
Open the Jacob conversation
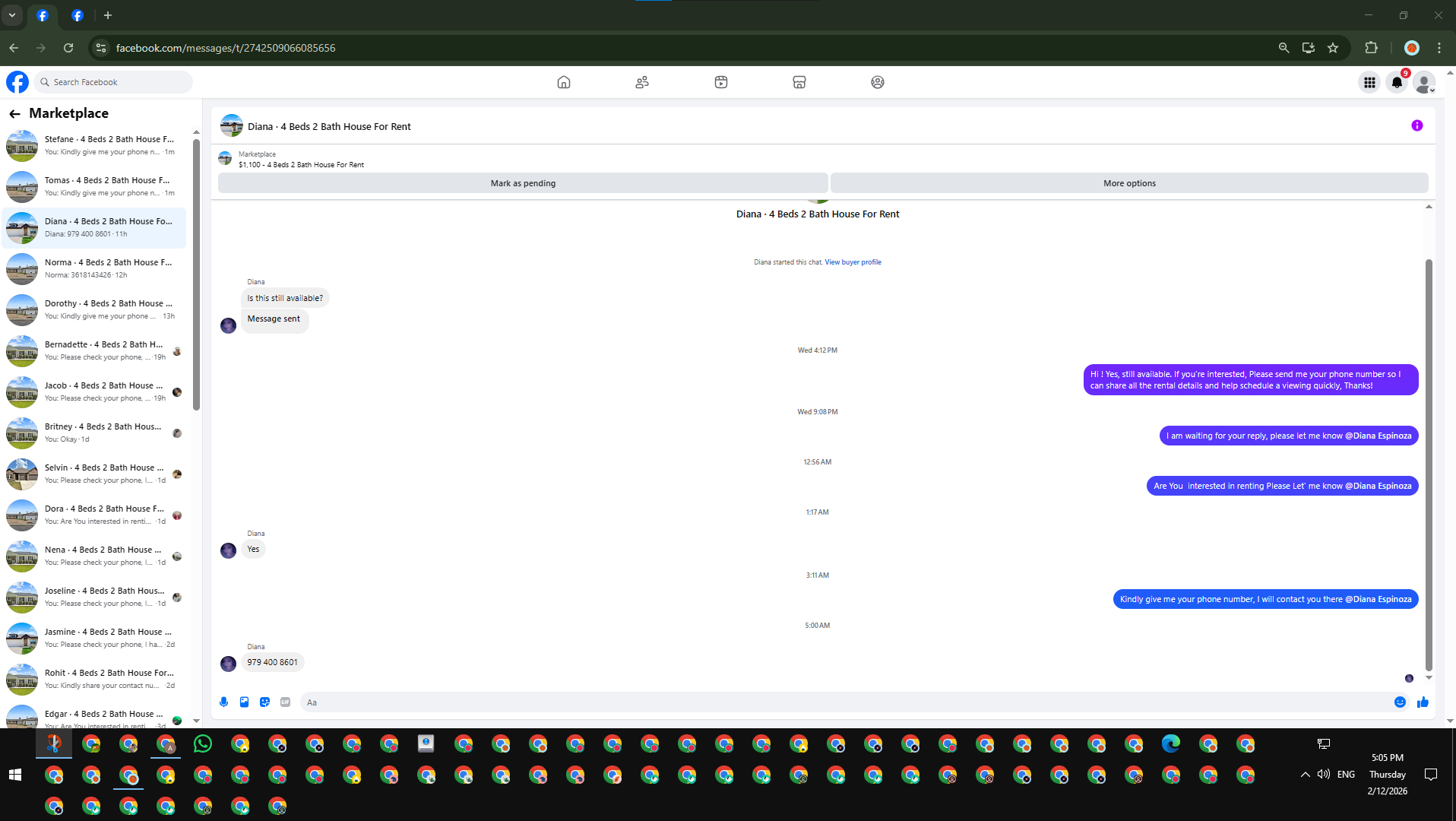pos(93,392)
